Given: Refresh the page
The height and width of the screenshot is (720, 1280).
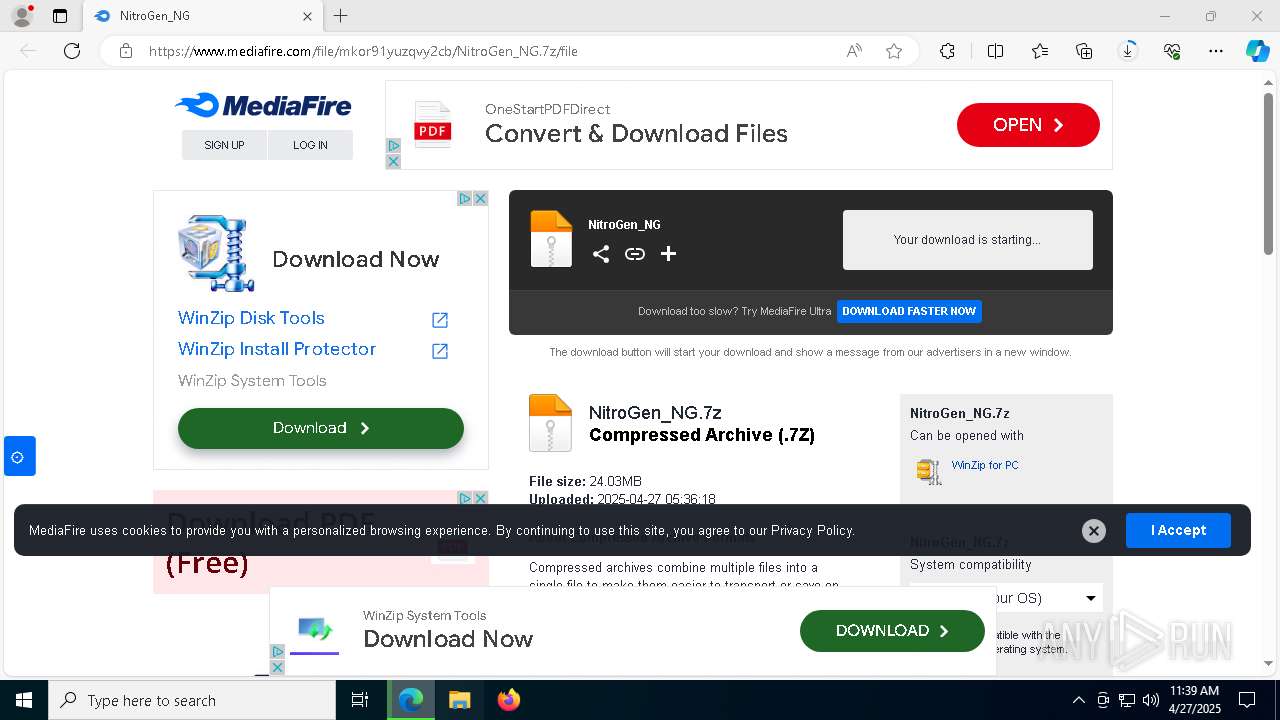Looking at the screenshot, I should pyautogui.click(x=72, y=51).
